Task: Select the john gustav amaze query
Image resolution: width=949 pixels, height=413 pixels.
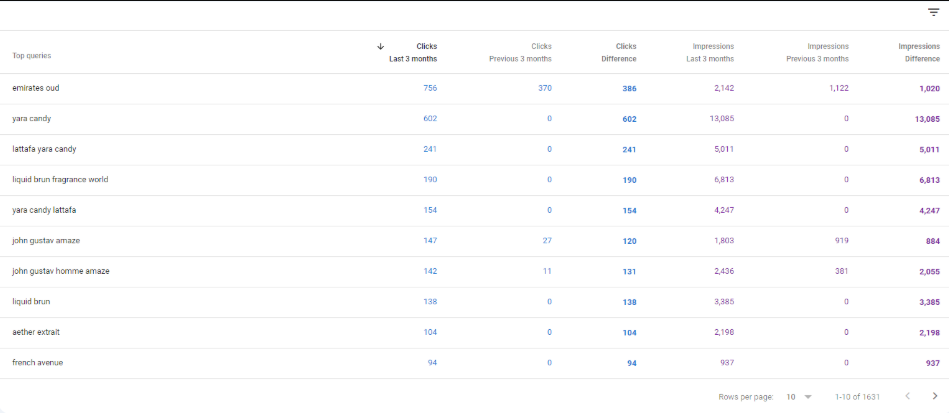Action: pos(46,241)
